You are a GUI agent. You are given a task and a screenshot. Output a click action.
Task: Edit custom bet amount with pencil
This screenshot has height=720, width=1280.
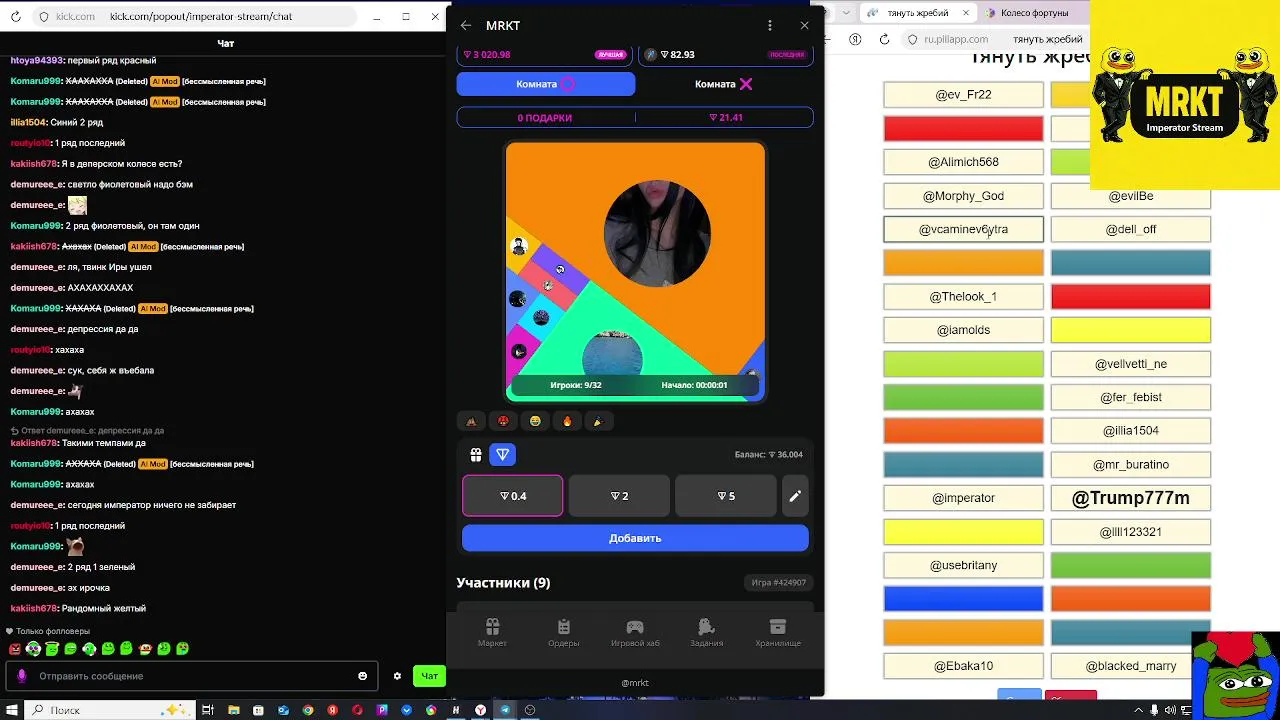795,496
